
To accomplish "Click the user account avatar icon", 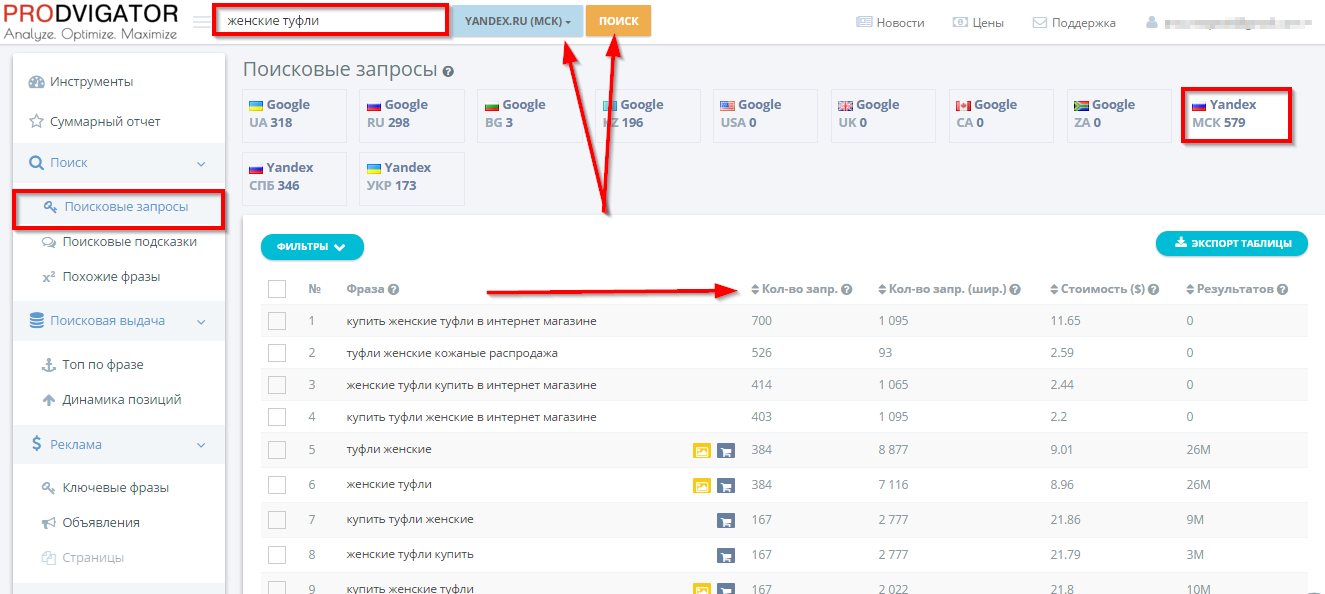I will [1153, 22].
